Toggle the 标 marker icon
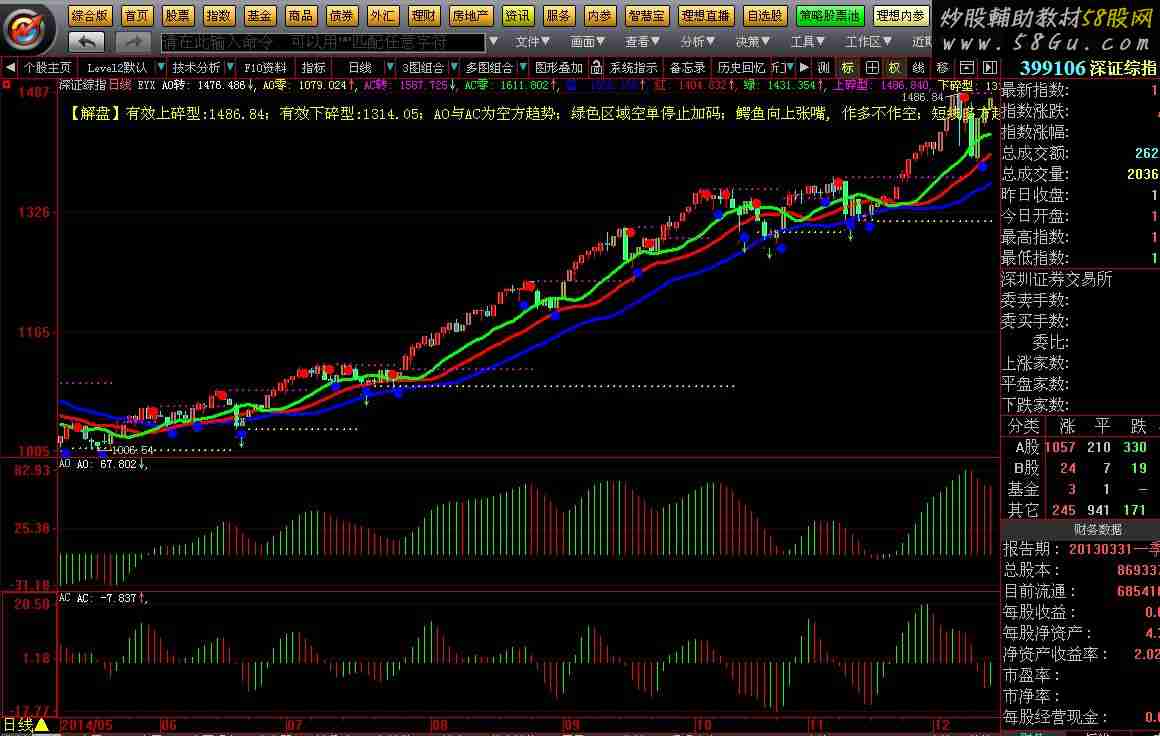 [847, 68]
